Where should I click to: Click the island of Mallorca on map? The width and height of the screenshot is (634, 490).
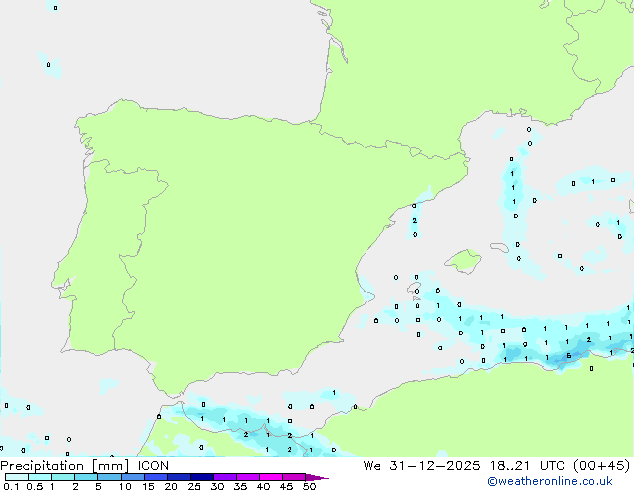tap(463, 261)
